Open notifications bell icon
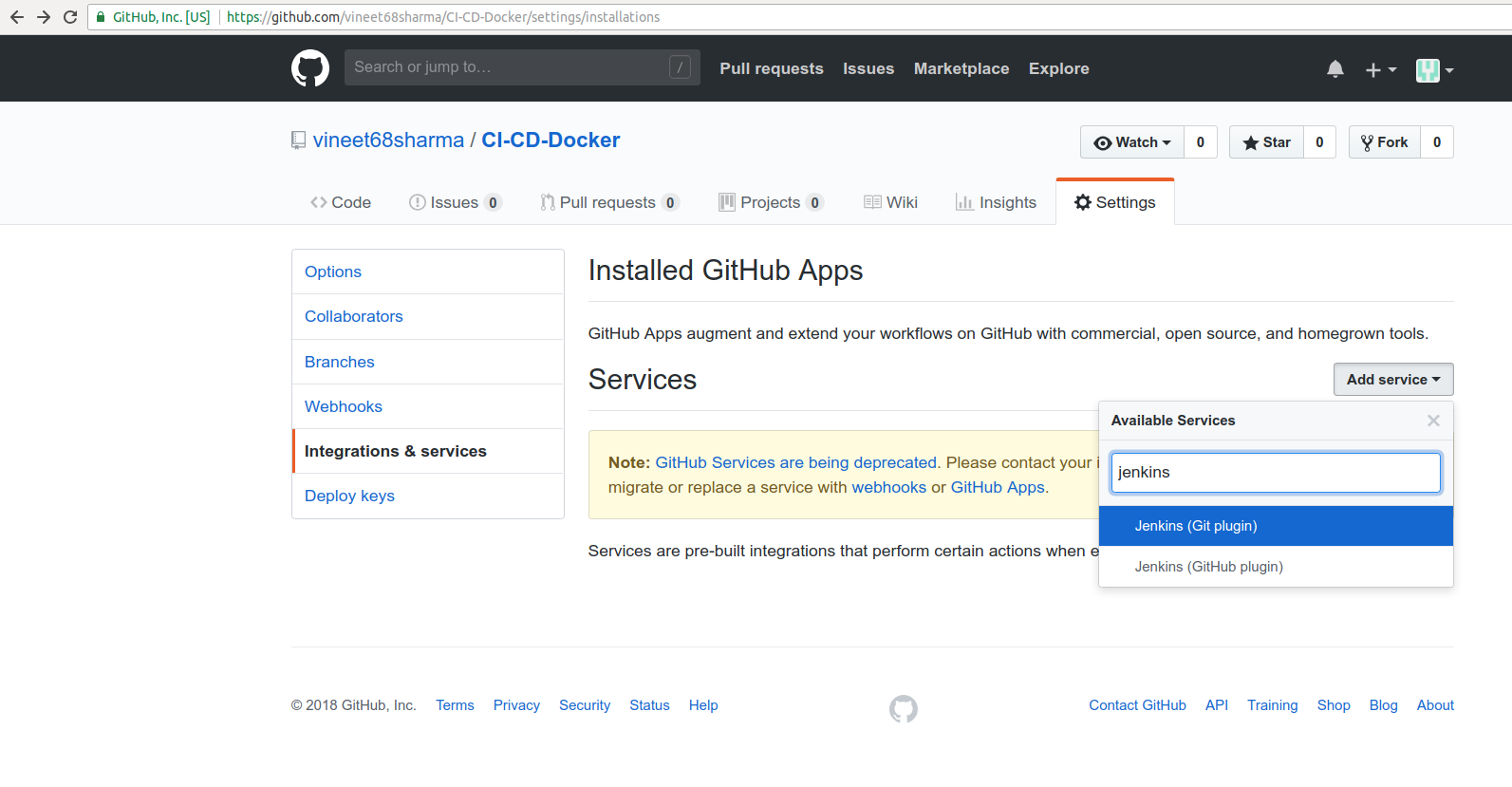 tap(1335, 68)
